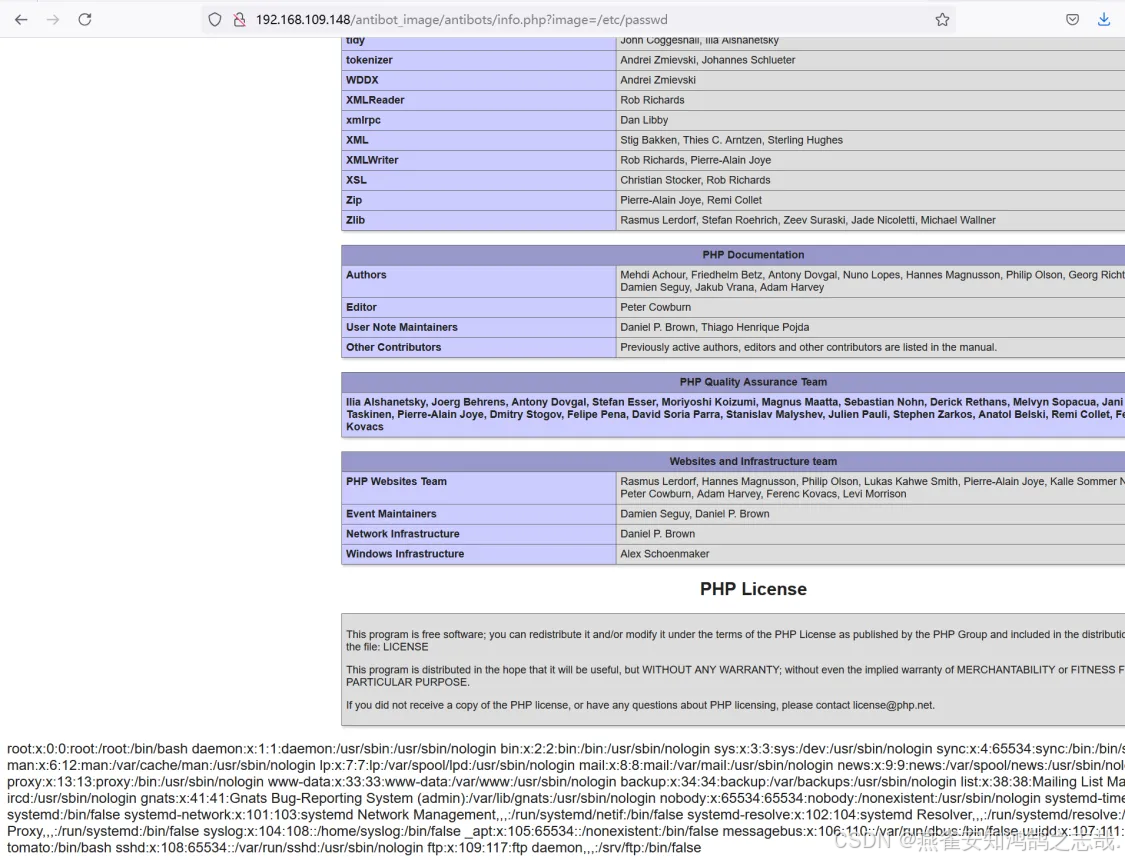The width and height of the screenshot is (1125, 860).
Task: Click 'Alex Schoenmaker' name
Action: pyautogui.click(x=664, y=554)
